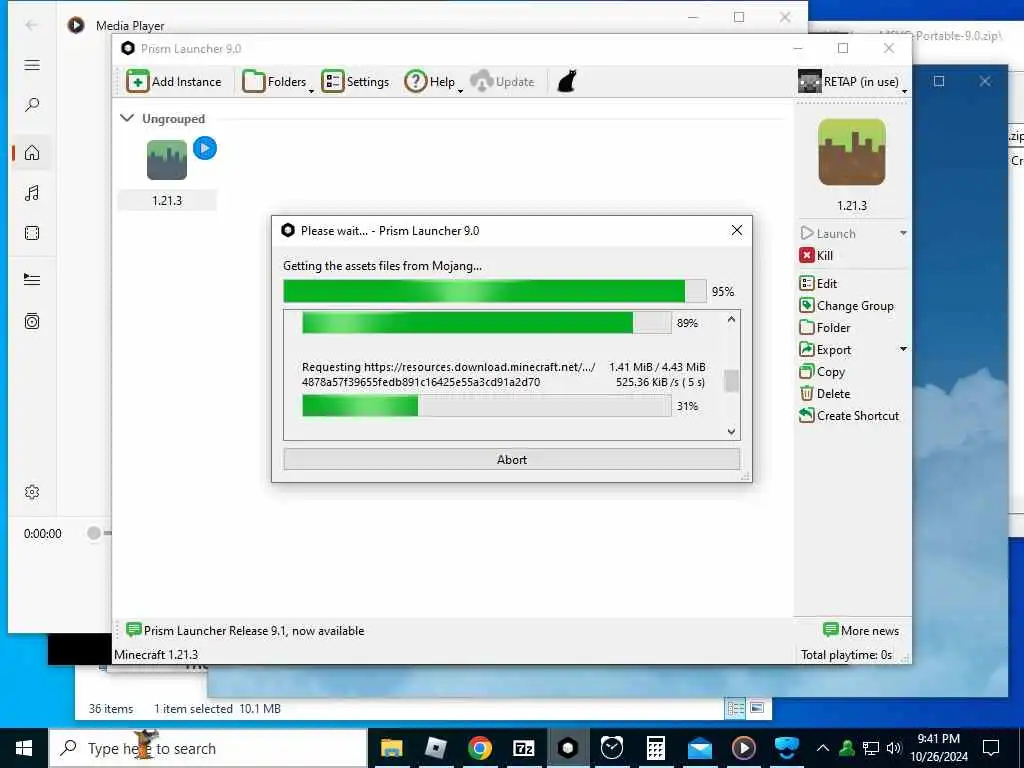Image resolution: width=1024 pixels, height=768 pixels.
Task: Click Add Instance in Prism Launcher toolbar
Action: [x=174, y=82]
